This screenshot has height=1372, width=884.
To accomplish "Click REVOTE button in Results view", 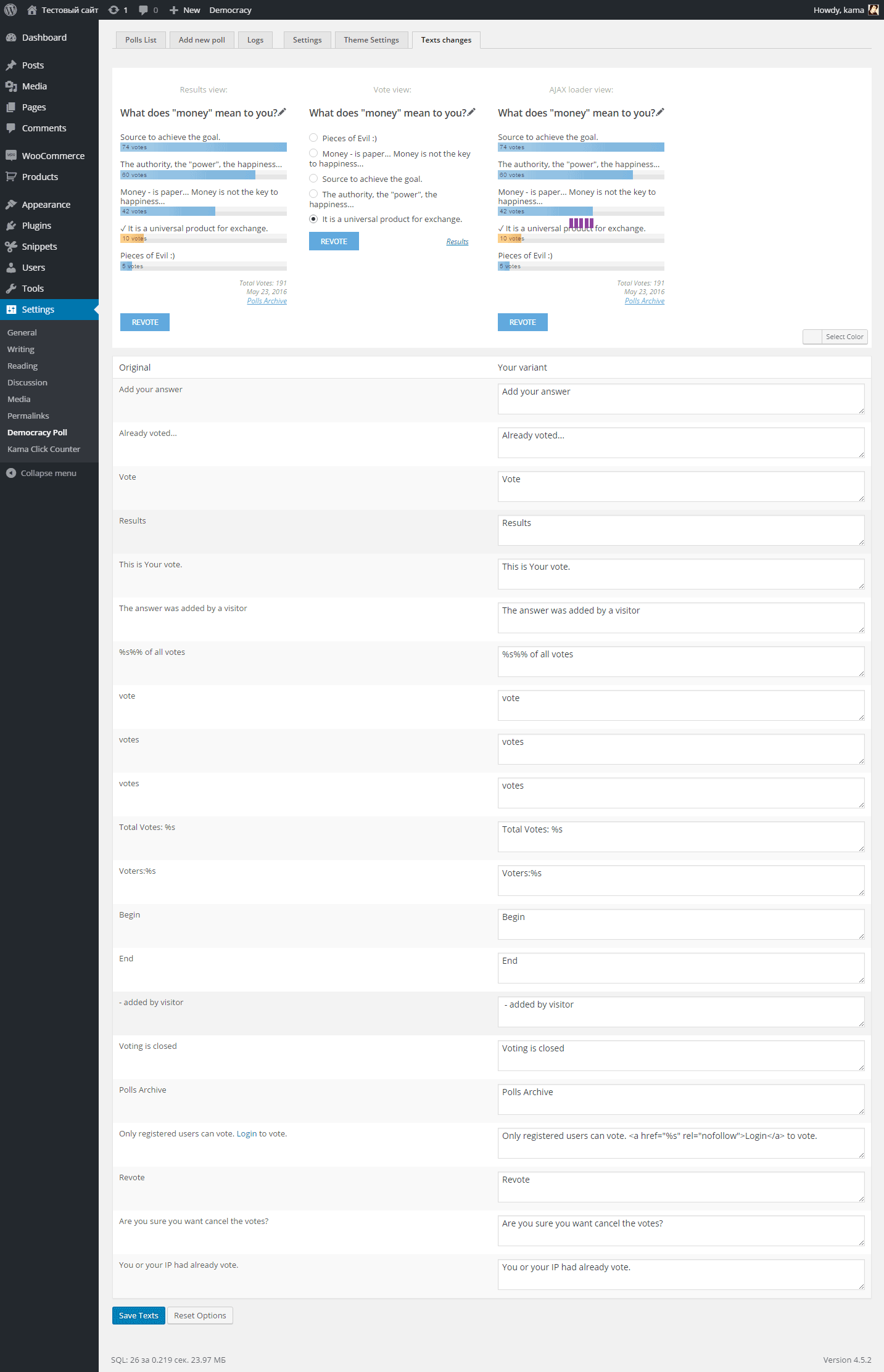I will coord(145,322).
